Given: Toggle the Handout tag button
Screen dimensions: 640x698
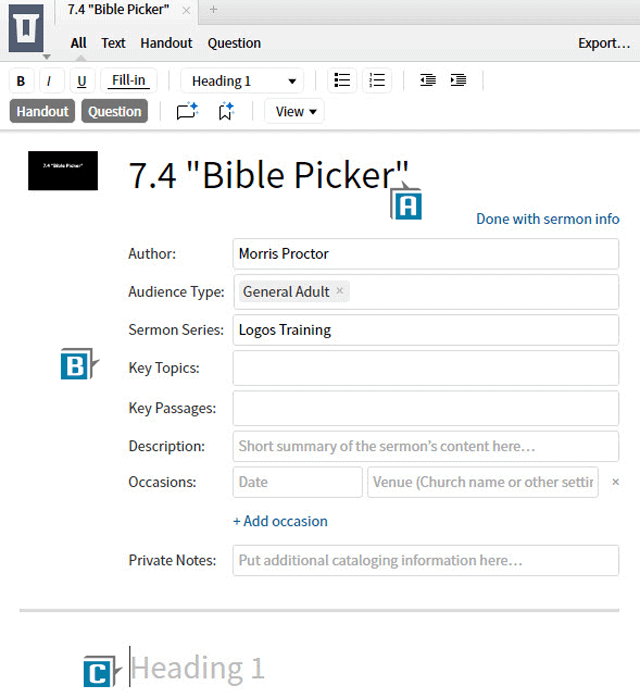Looking at the screenshot, I should 42,111.
